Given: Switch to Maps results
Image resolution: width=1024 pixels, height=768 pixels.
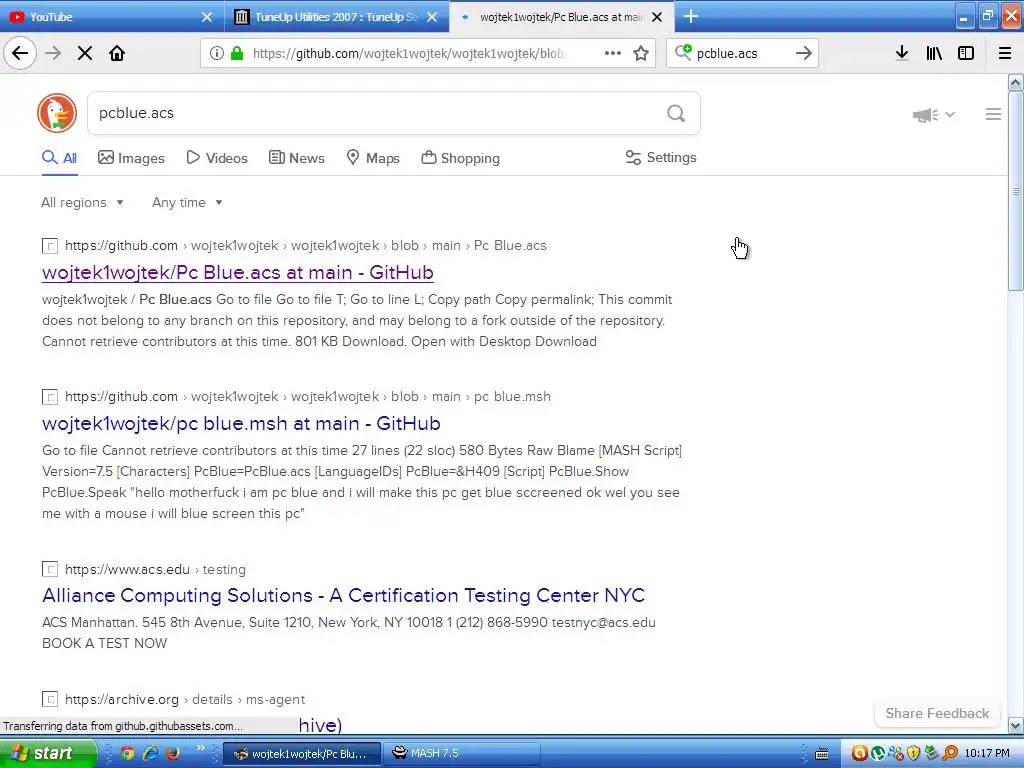Looking at the screenshot, I should coord(373,158).
